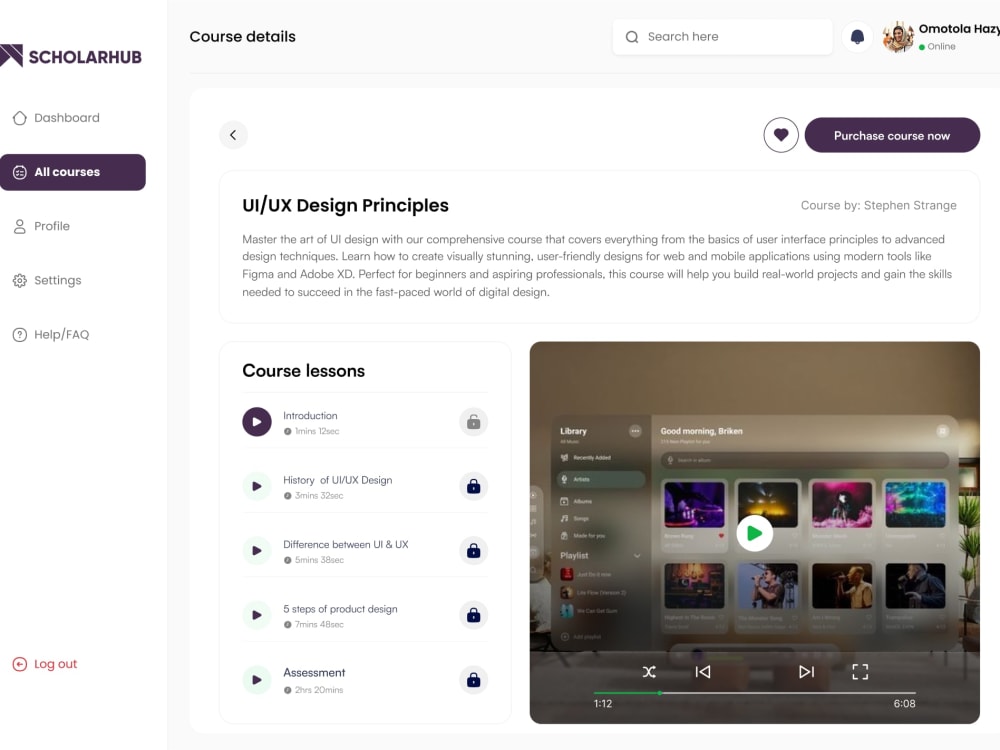Click the Log out arrow icon
The height and width of the screenshot is (750, 1000).
point(20,664)
